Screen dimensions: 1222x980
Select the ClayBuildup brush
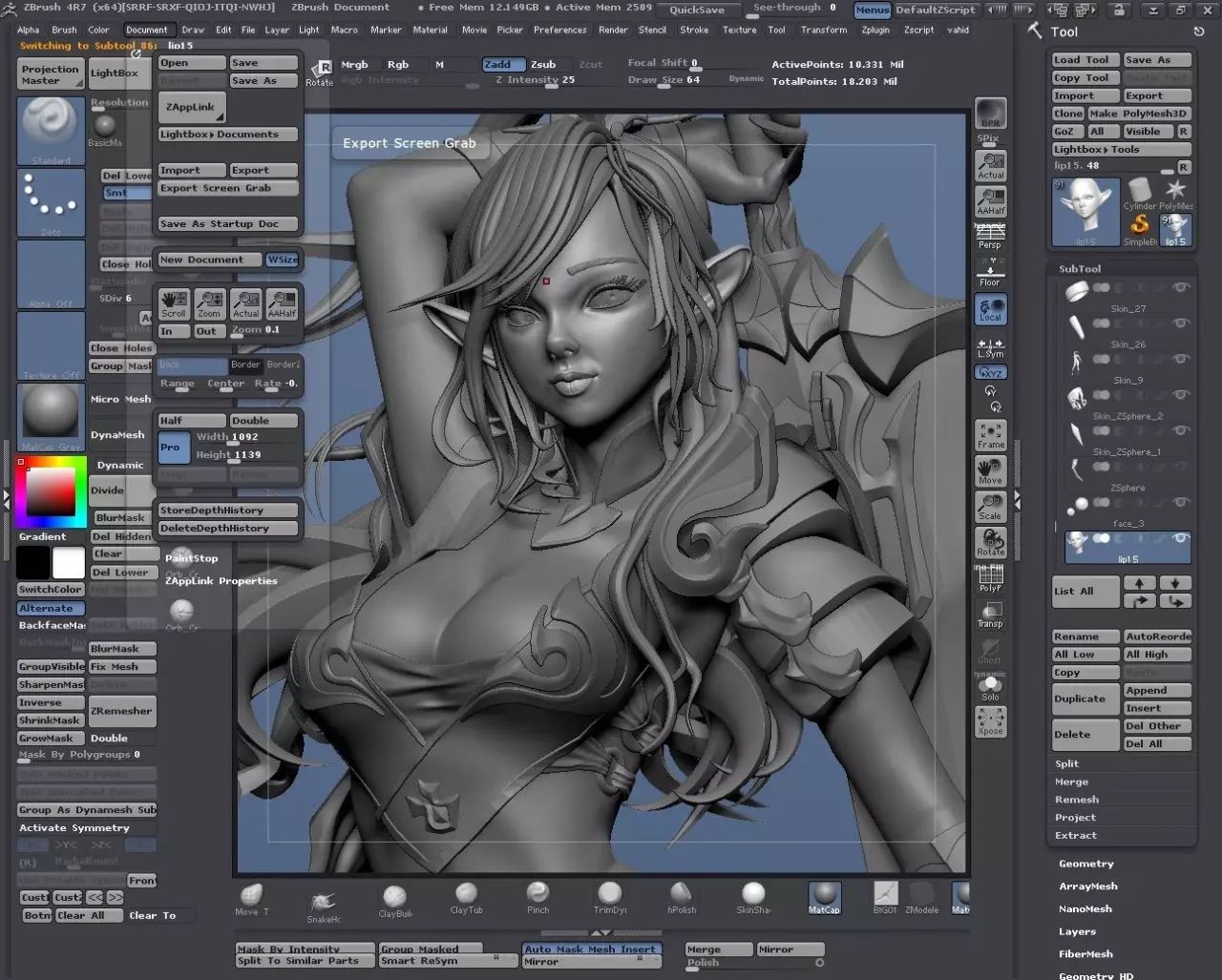(394, 897)
